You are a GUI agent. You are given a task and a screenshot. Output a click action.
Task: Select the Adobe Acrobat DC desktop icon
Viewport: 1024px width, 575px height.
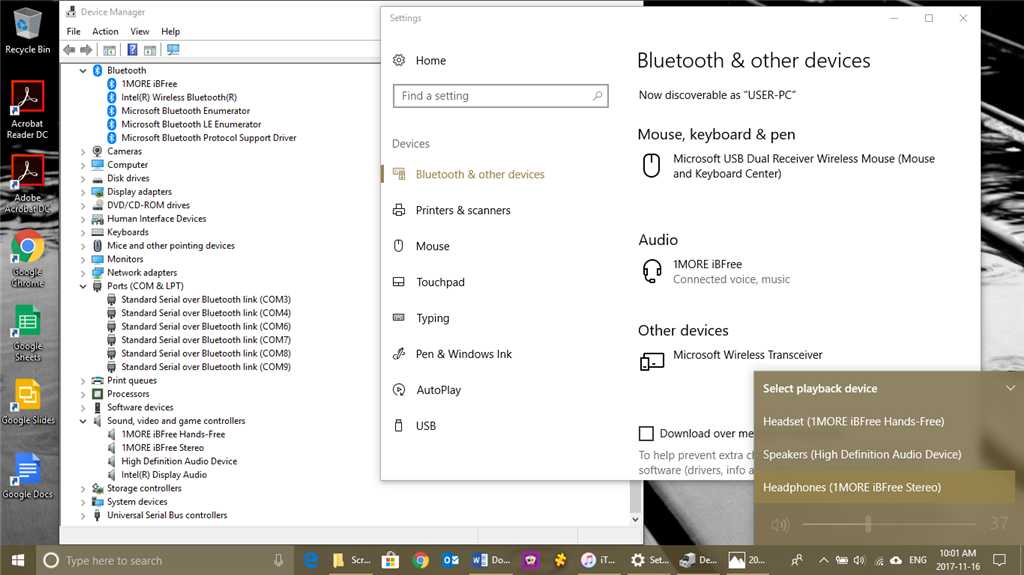pos(27,184)
